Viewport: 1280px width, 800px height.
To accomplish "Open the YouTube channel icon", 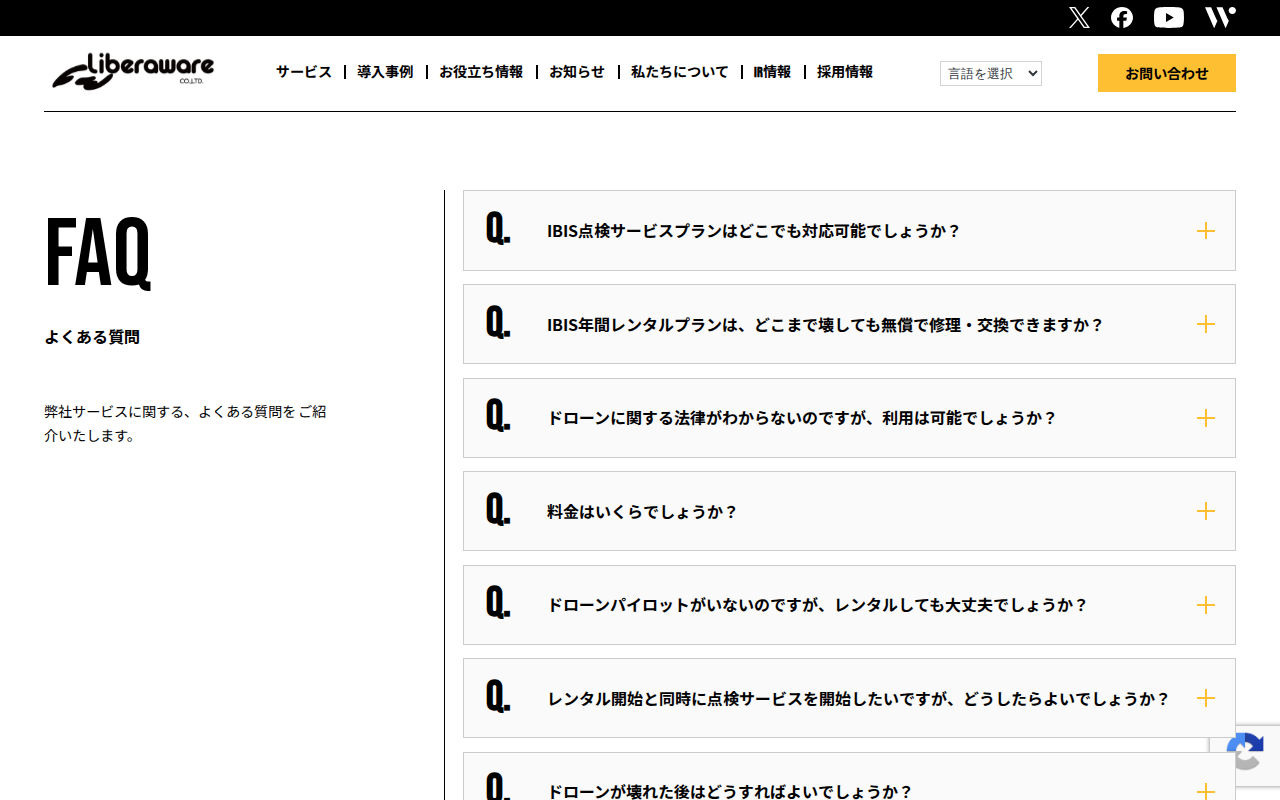I will point(1168,18).
